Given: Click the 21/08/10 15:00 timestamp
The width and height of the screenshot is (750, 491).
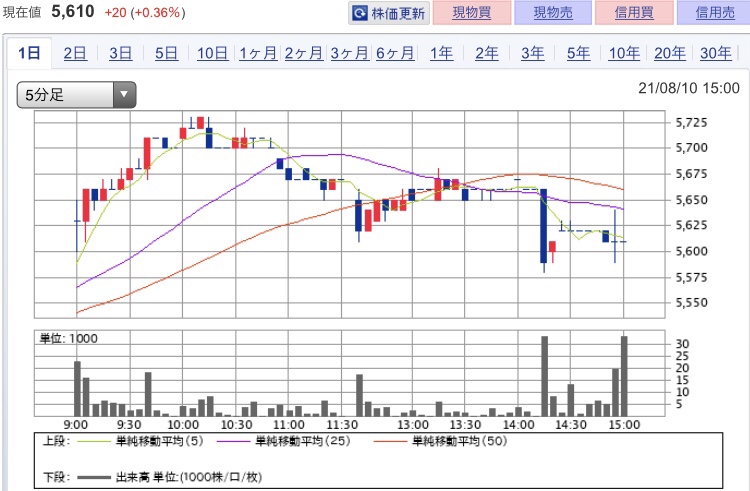Looking at the screenshot, I should point(689,88).
